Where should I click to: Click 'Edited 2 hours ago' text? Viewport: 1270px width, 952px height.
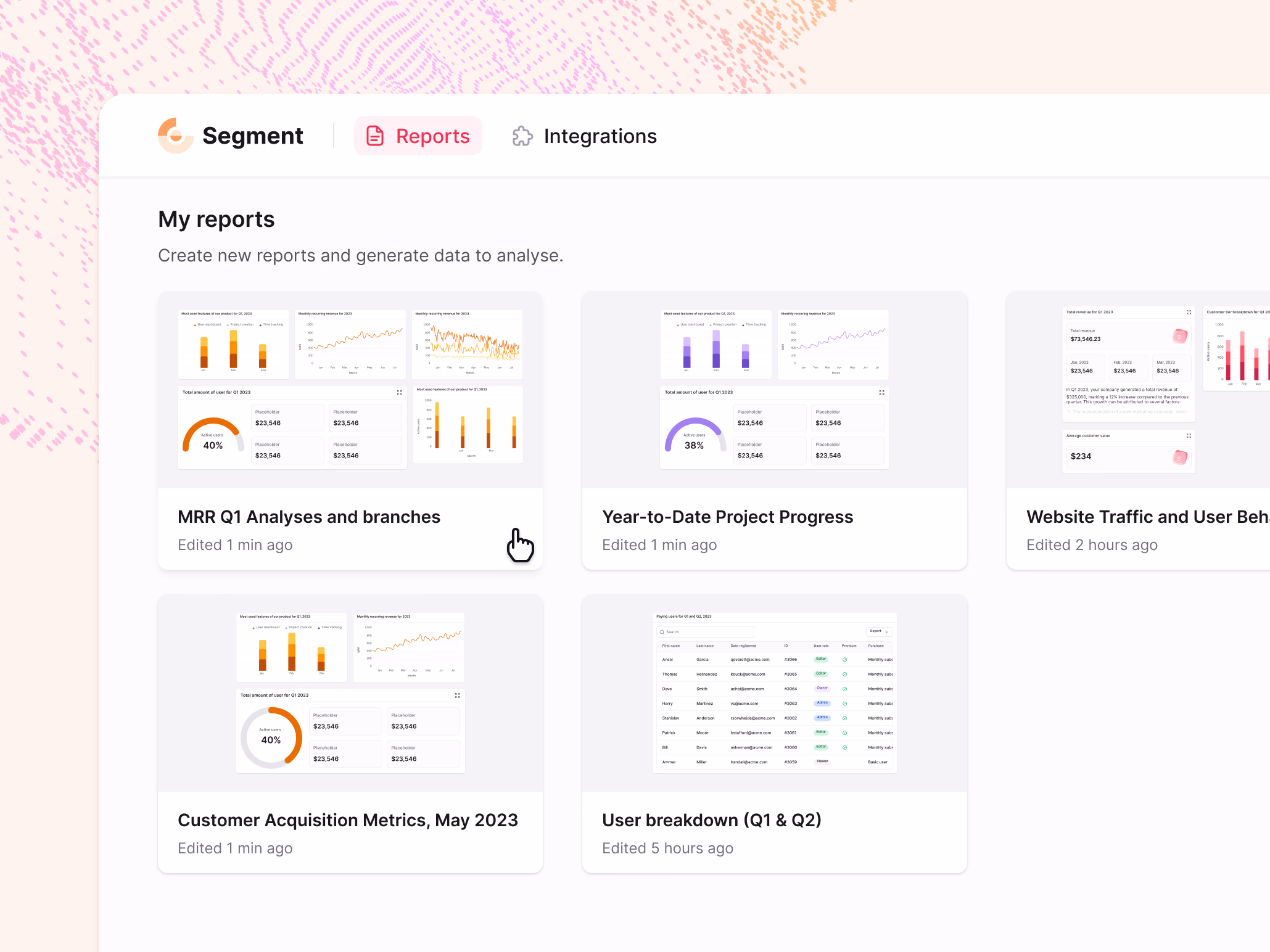point(1092,545)
